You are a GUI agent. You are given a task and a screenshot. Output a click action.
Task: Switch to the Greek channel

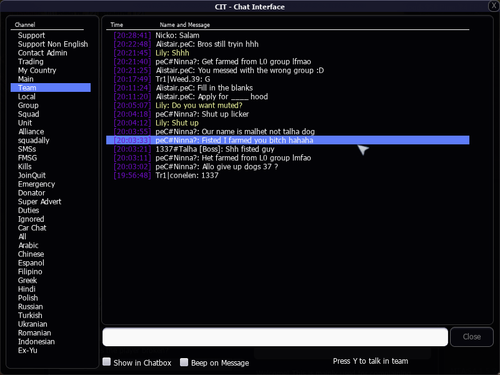click(27, 280)
